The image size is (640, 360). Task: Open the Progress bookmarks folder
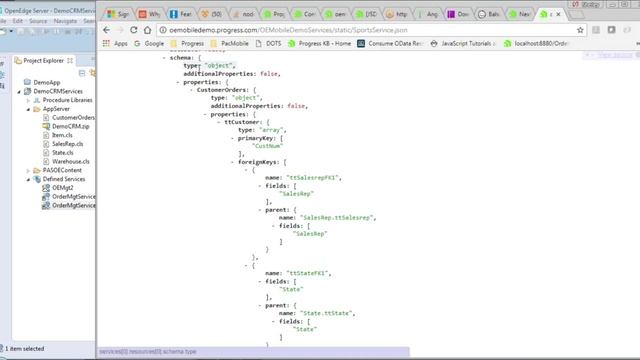187,43
